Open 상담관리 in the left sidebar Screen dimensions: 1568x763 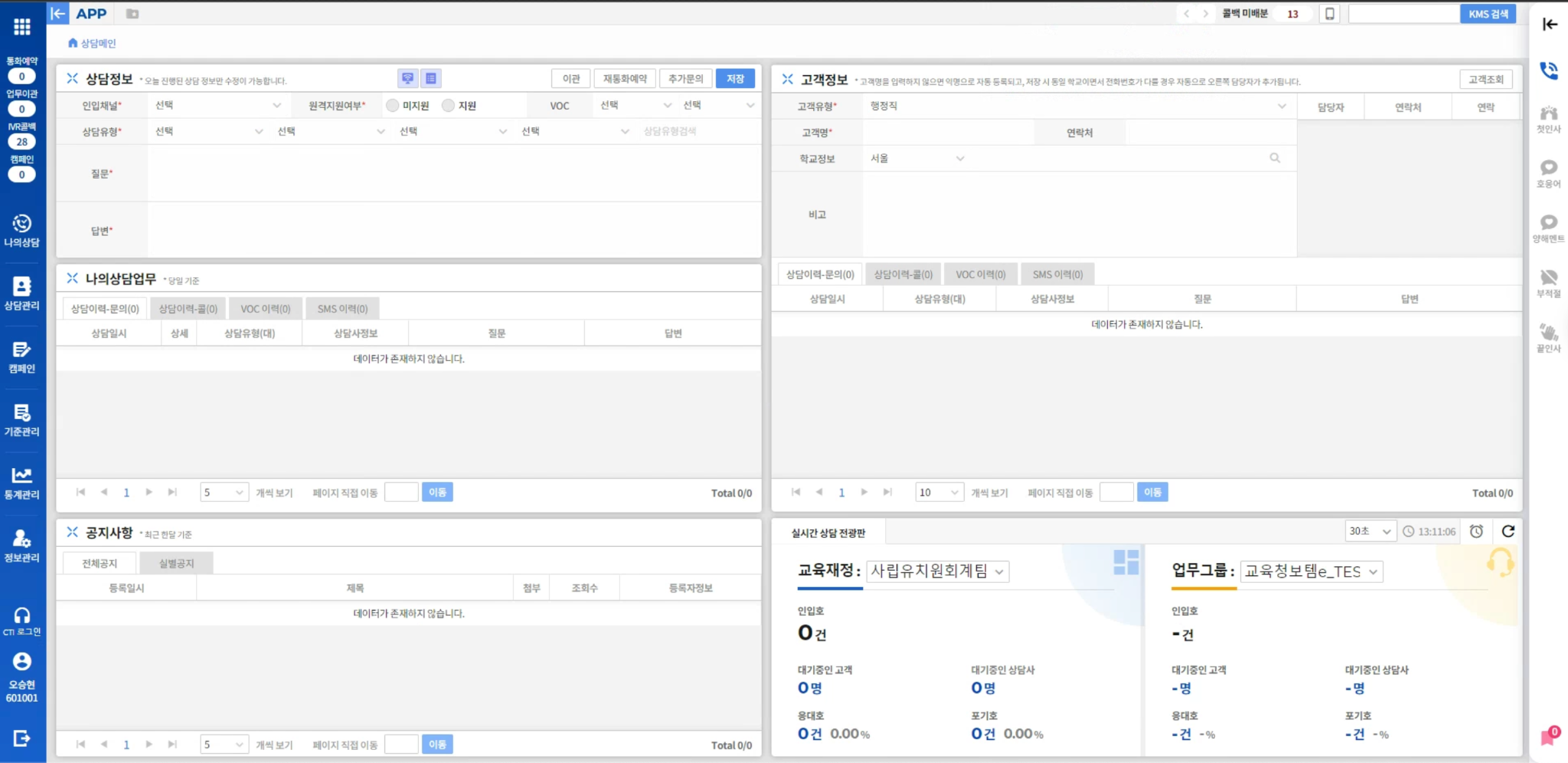22,293
